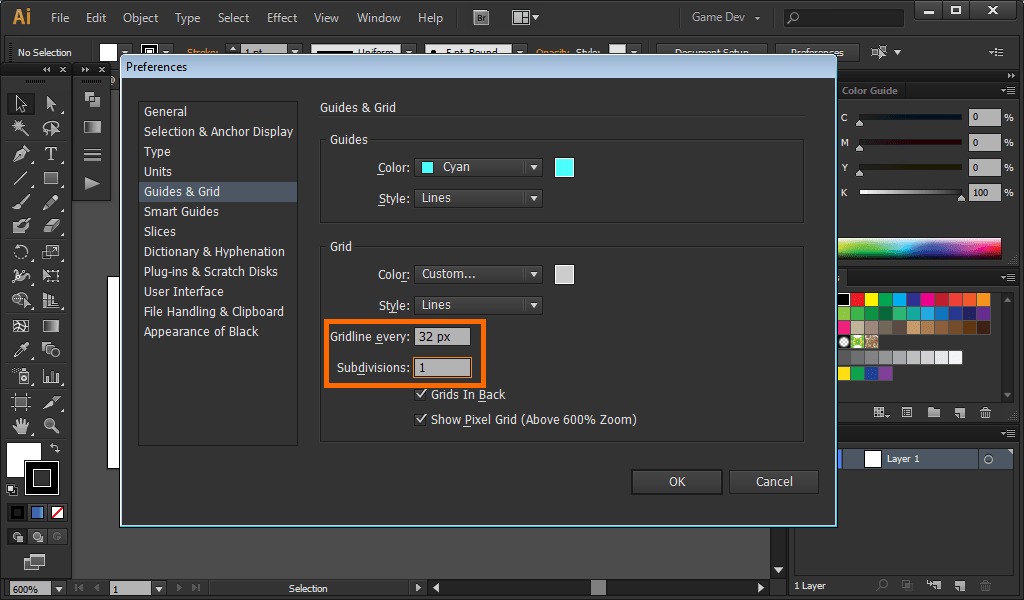Select the Magic Wand tool
This screenshot has height=600, width=1024.
pyautogui.click(x=21, y=129)
